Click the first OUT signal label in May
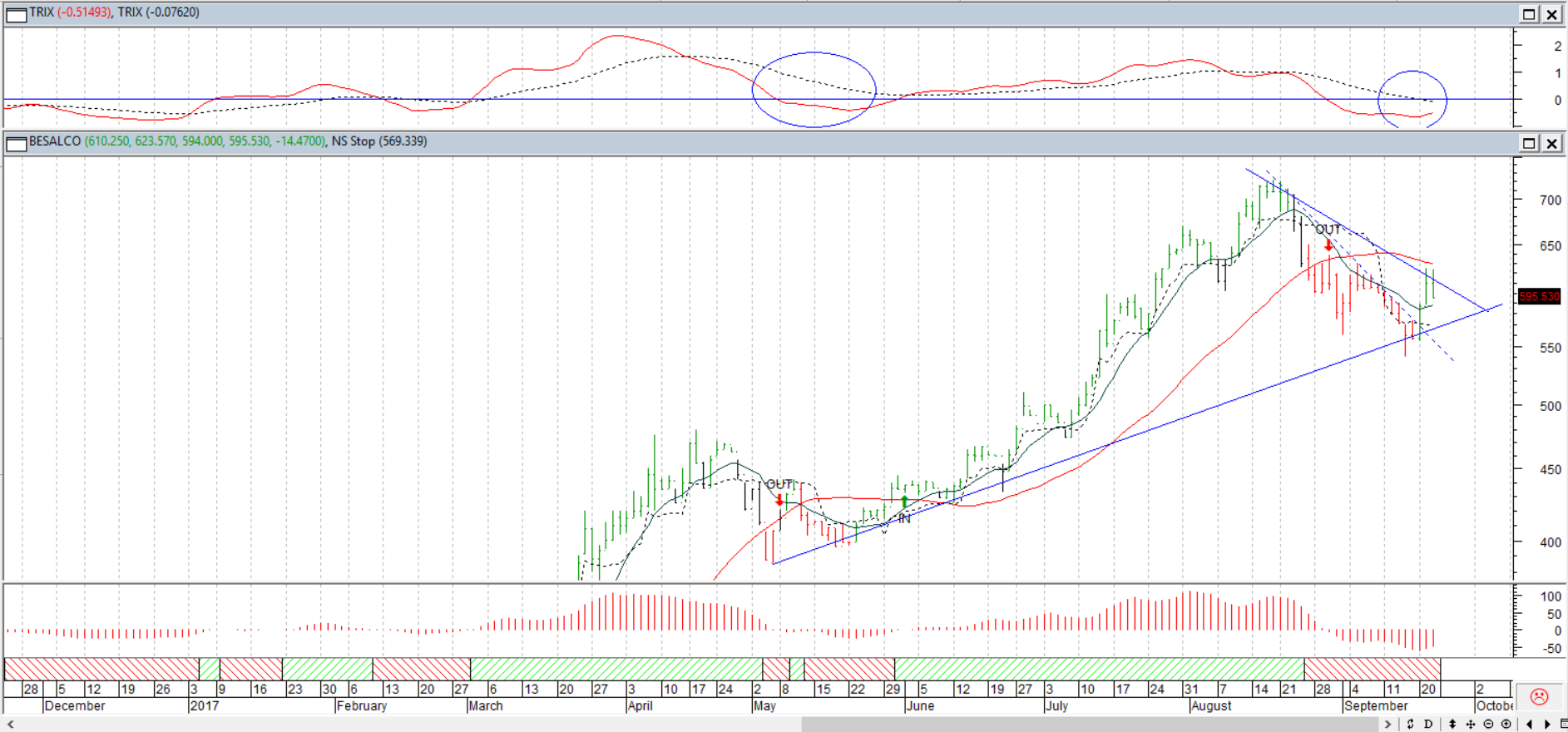The height and width of the screenshot is (732, 1568). click(779, 484)
